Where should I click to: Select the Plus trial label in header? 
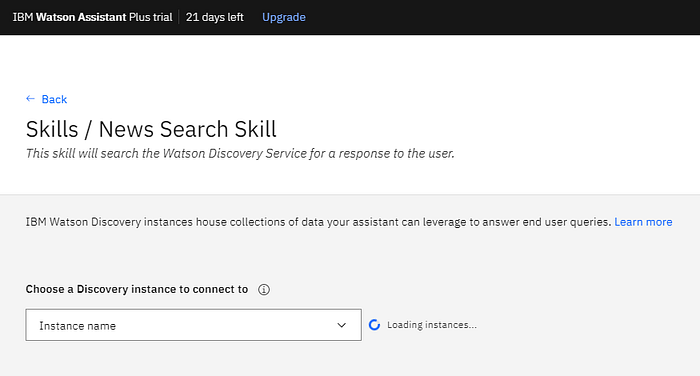(150, 17)
